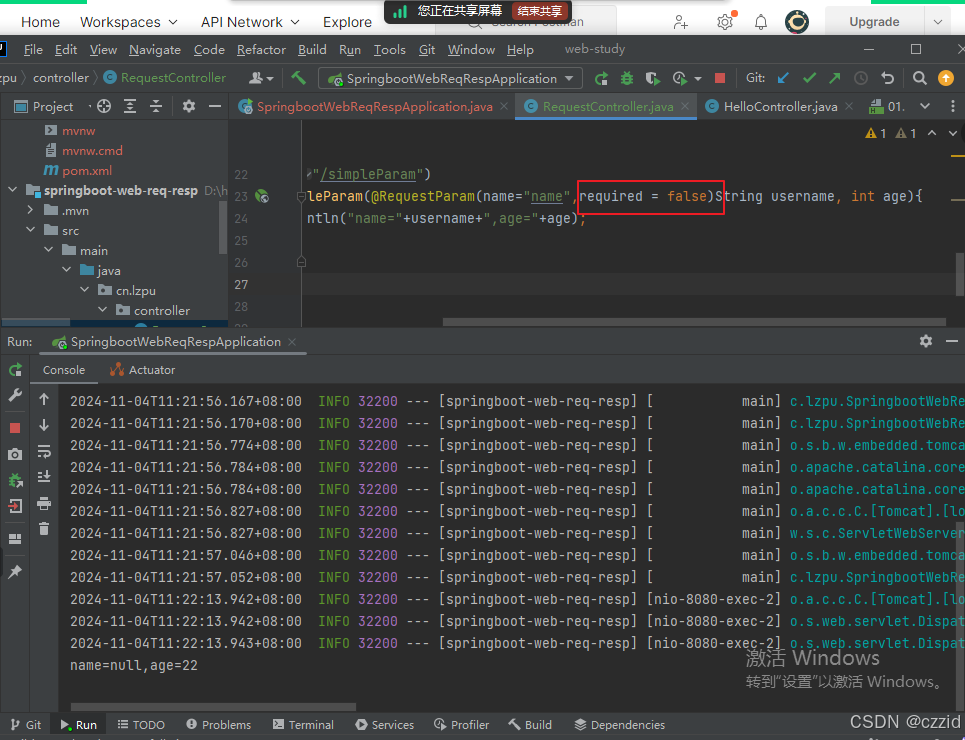Show hidden editor tabs dropdown
965x740 pixels.
[924, 107]
